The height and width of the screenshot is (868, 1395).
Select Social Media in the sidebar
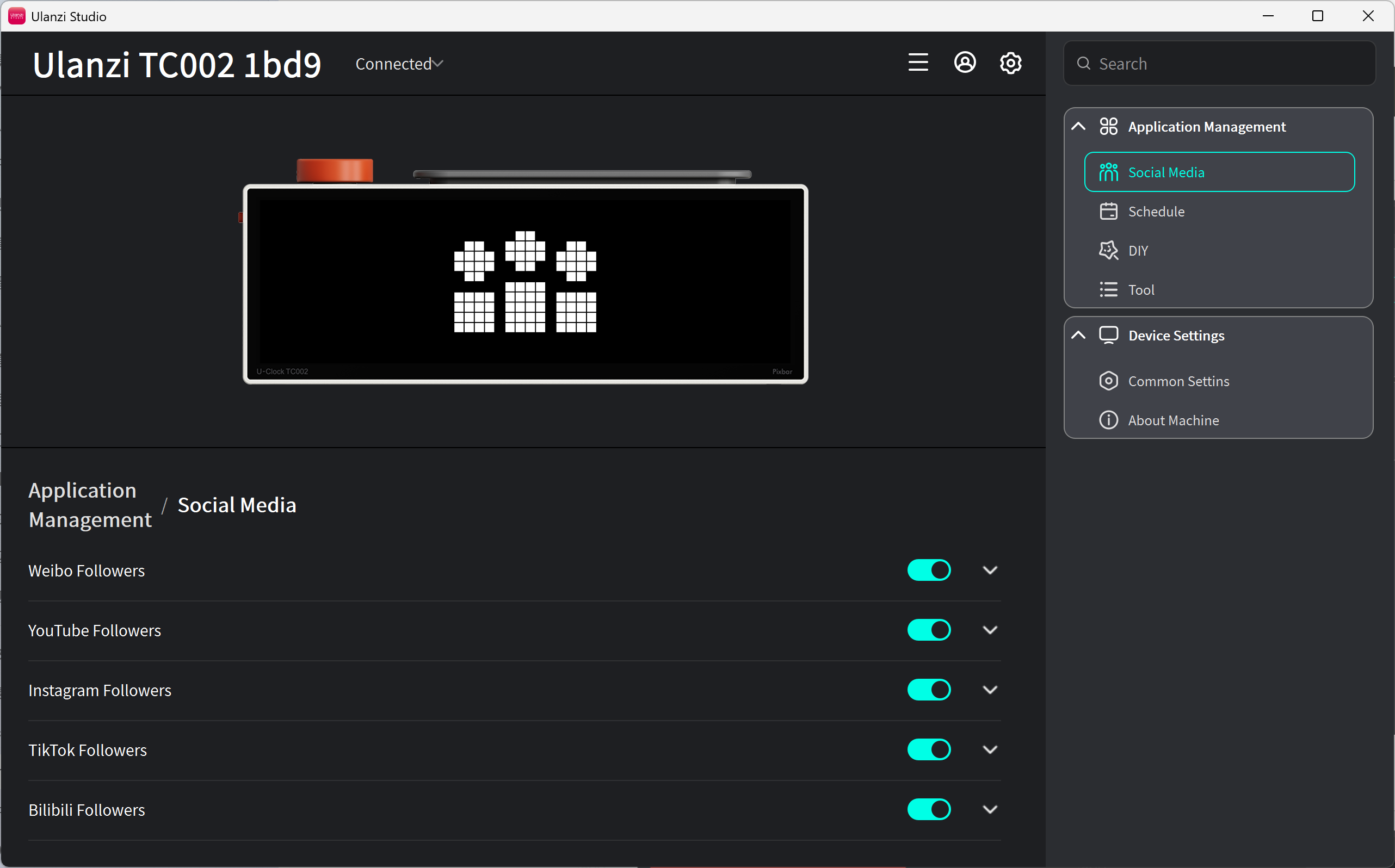click(x=1219, y=172)
